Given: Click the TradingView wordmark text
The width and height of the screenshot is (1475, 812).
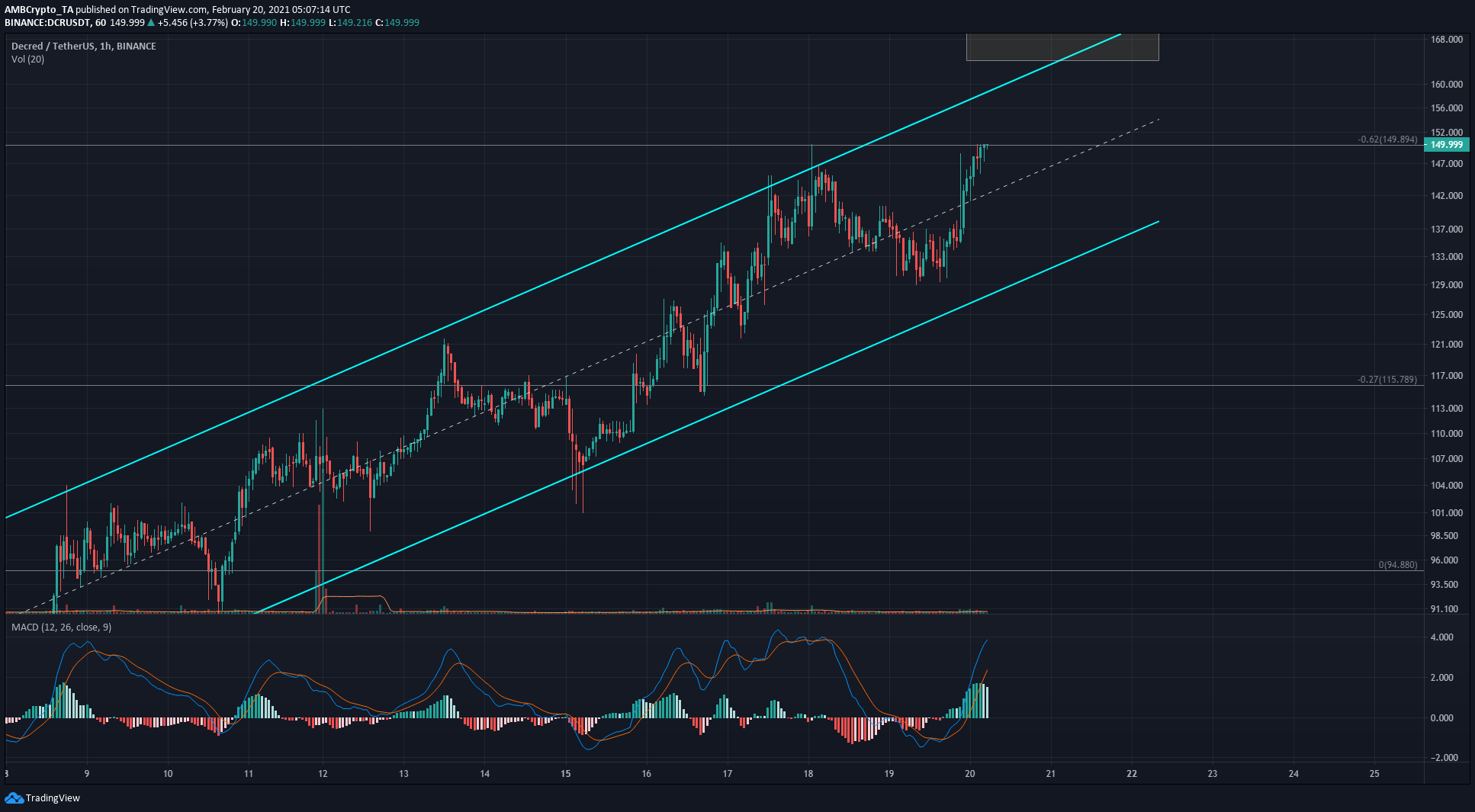Looking at the screenshot, I should 53,798.
